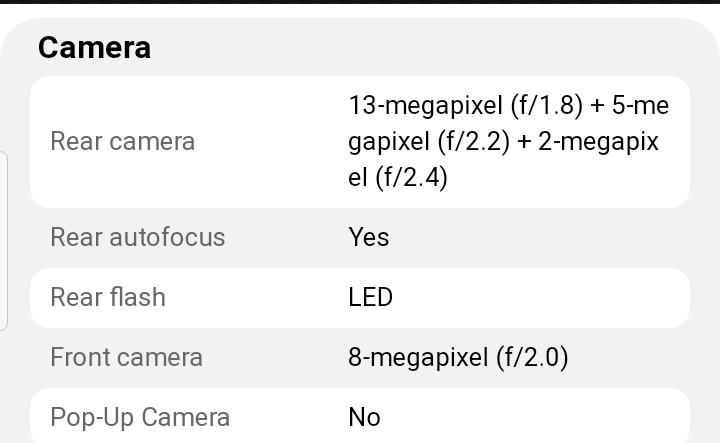Click the 2-megapix text on the second line

tap(598, 141)
